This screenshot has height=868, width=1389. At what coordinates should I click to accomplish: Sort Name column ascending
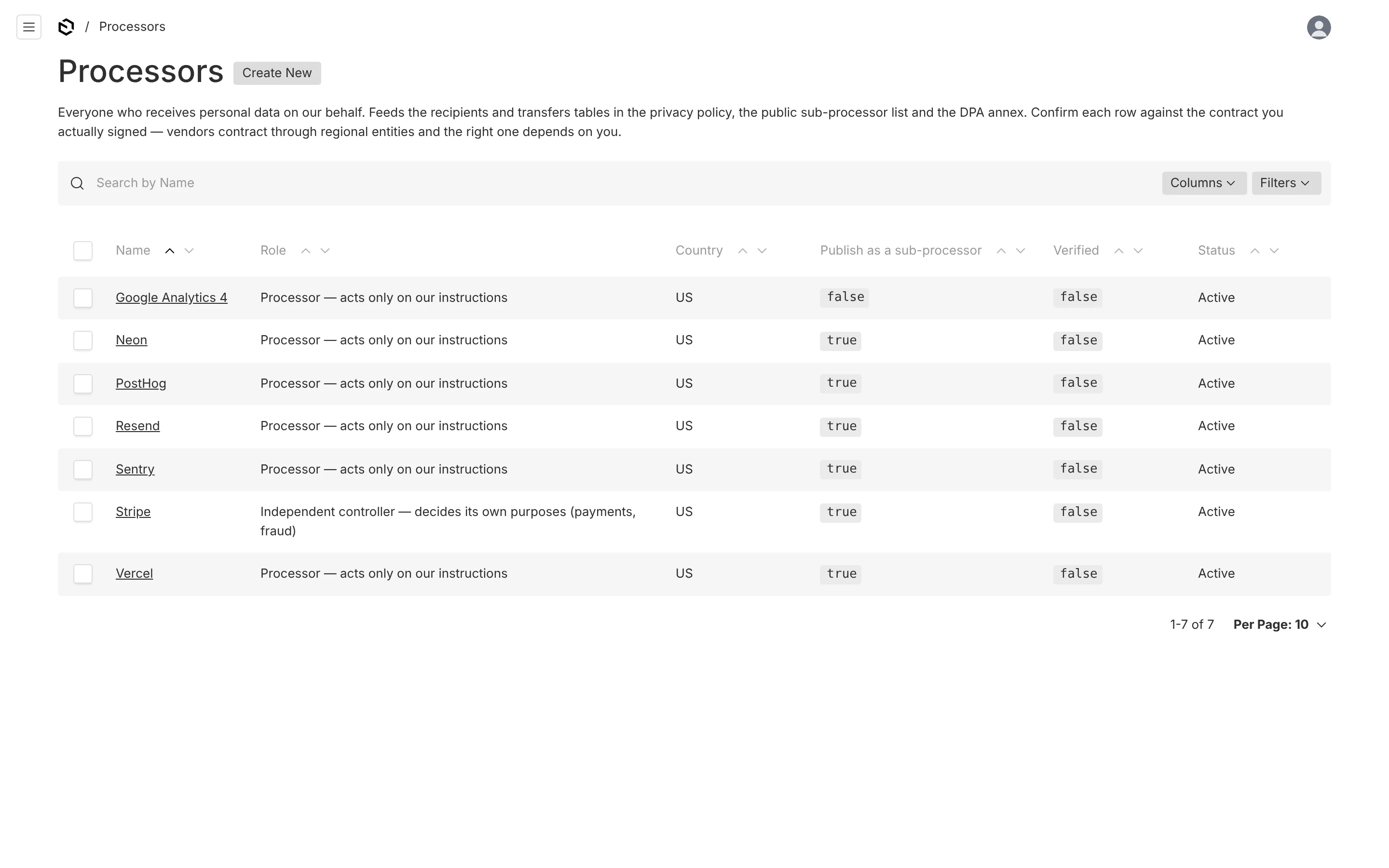tap(169, 251)
